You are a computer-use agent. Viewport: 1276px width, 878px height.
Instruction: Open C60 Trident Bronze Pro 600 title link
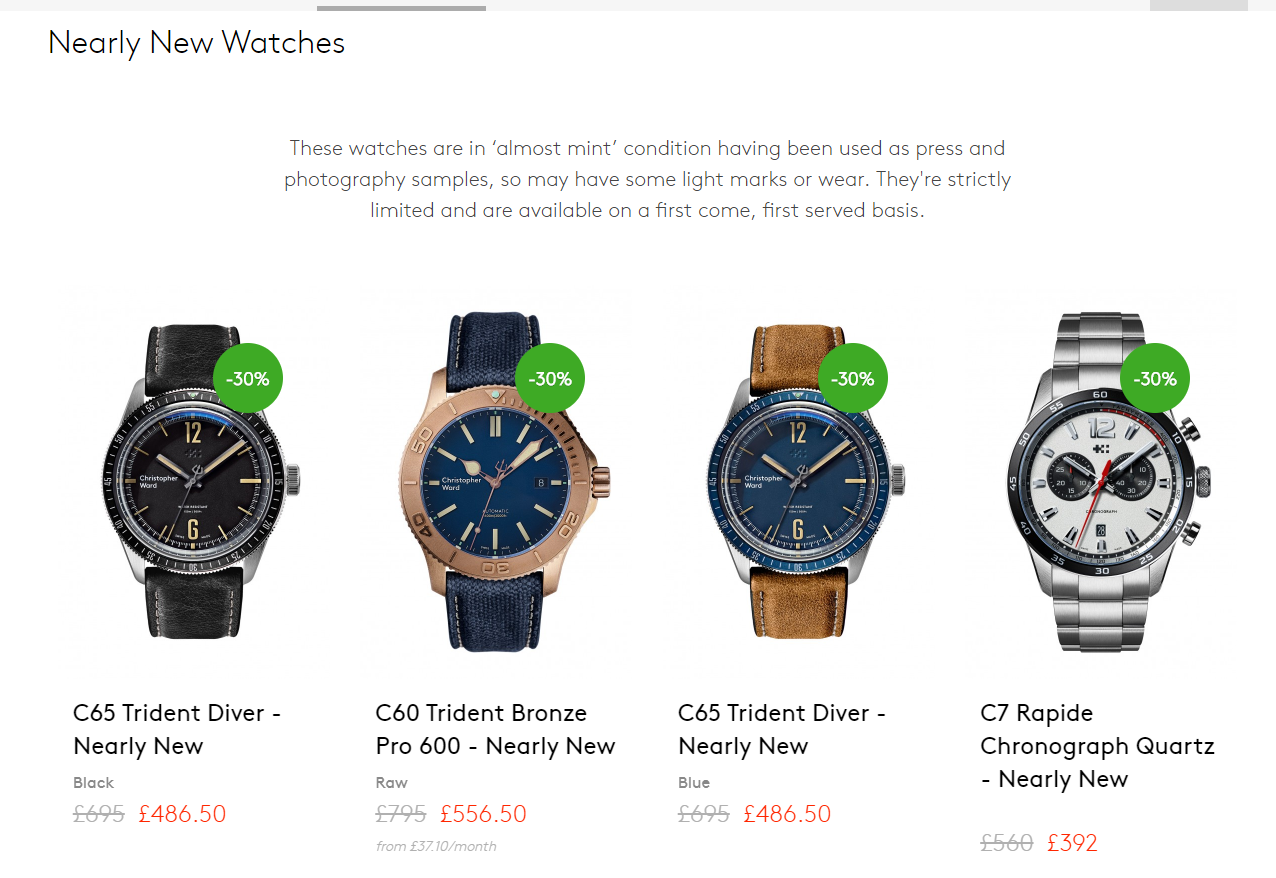click(495, 729)
